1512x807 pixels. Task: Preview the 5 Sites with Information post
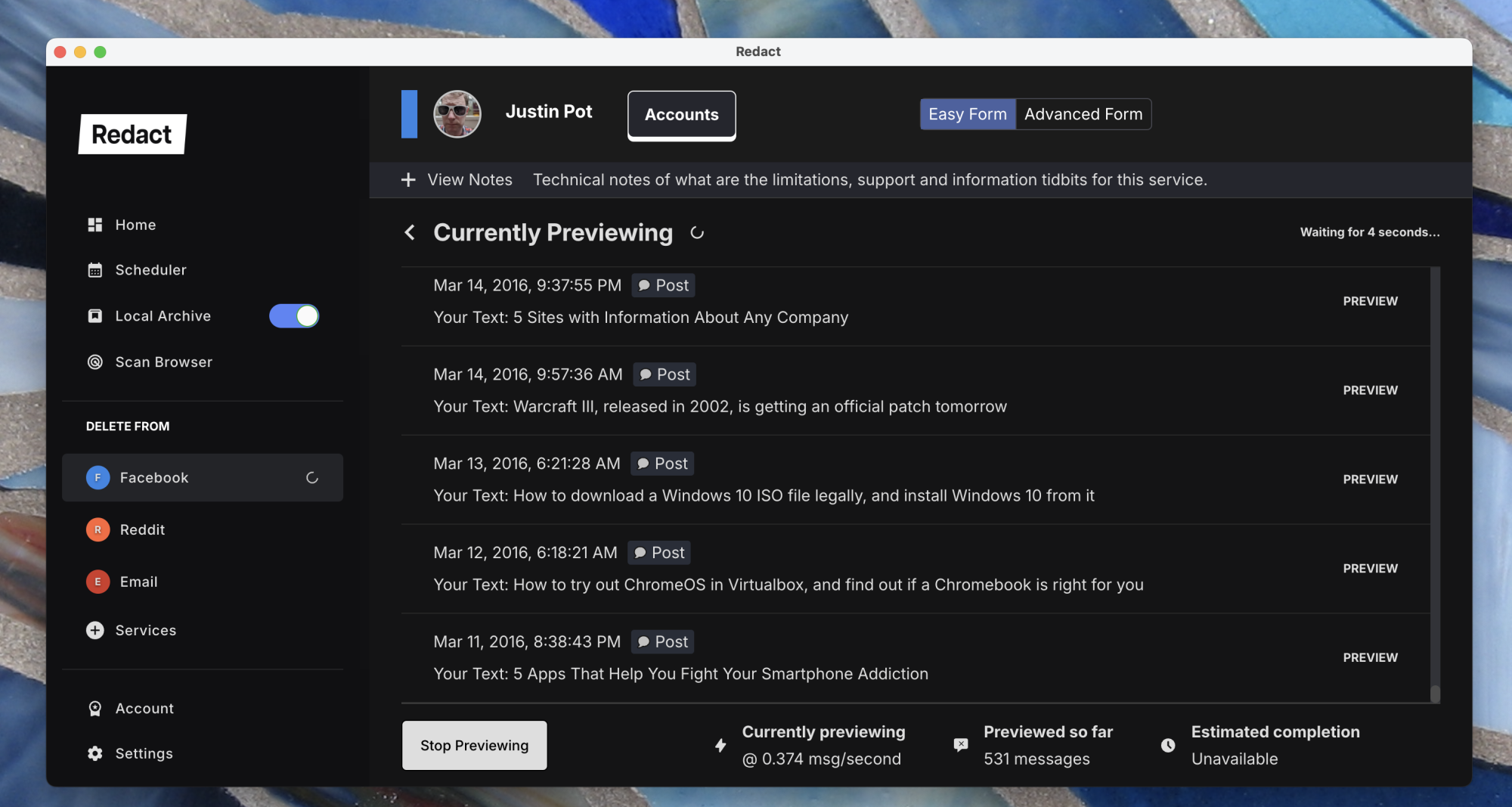(x=1370, y=301)
